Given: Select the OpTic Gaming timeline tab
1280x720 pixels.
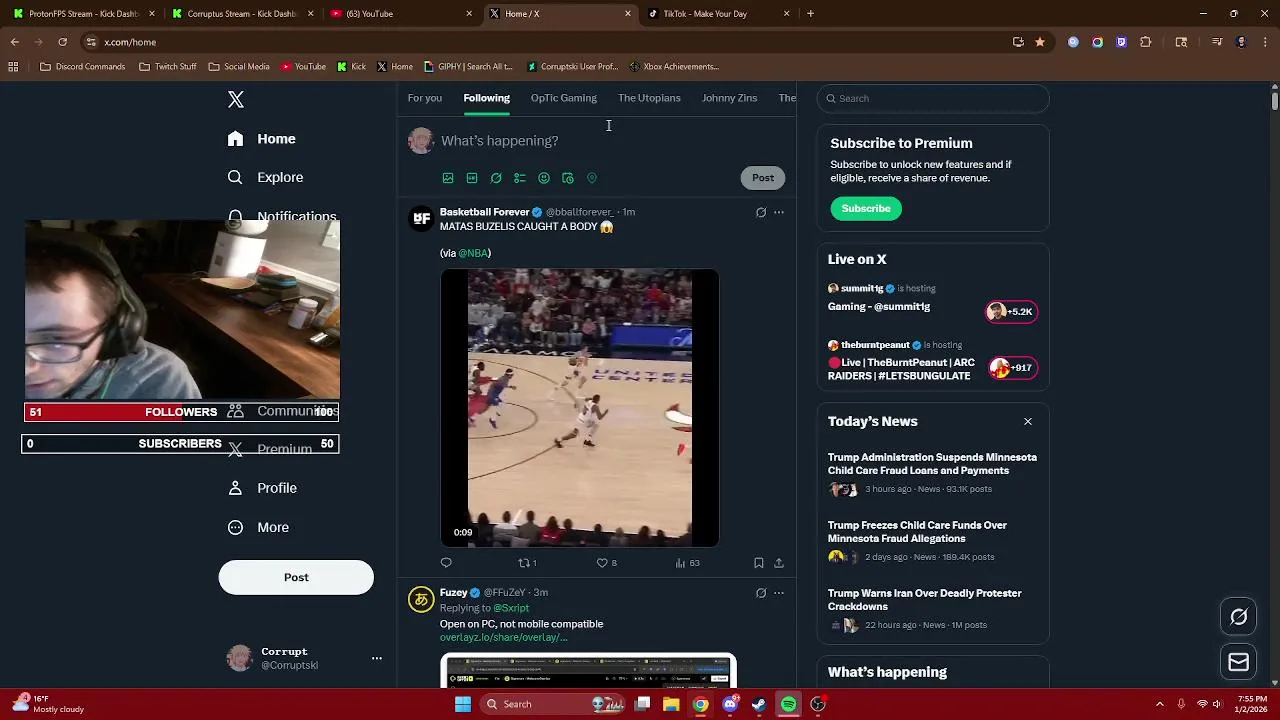Looking at the screenshot, I should (x=564, y=98).
